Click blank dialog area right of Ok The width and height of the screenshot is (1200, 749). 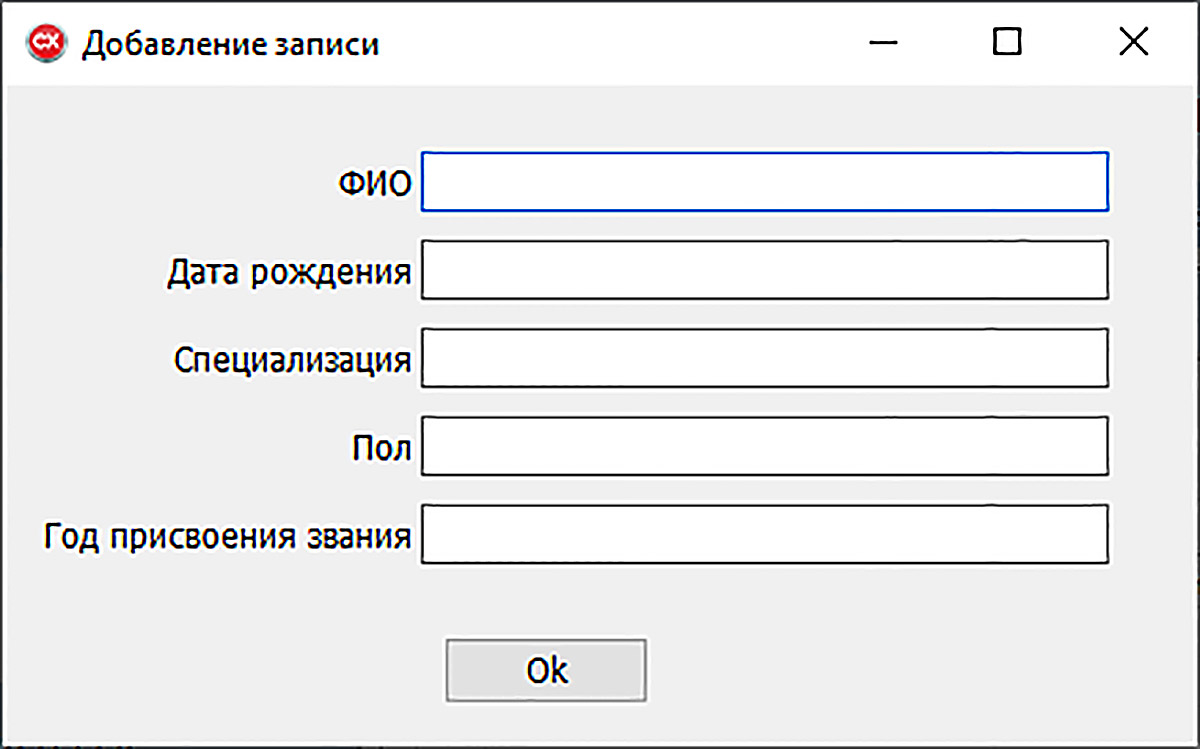tap(900, 670)
